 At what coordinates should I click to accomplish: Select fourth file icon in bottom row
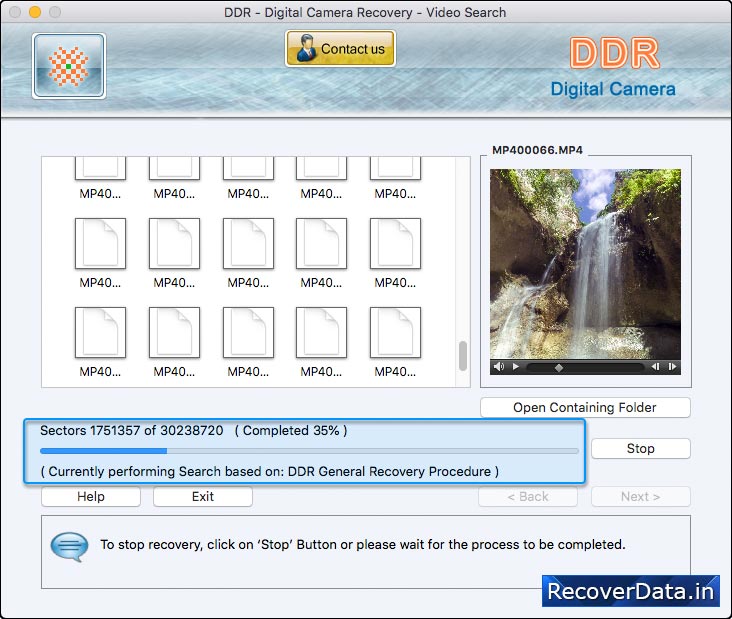321,333
